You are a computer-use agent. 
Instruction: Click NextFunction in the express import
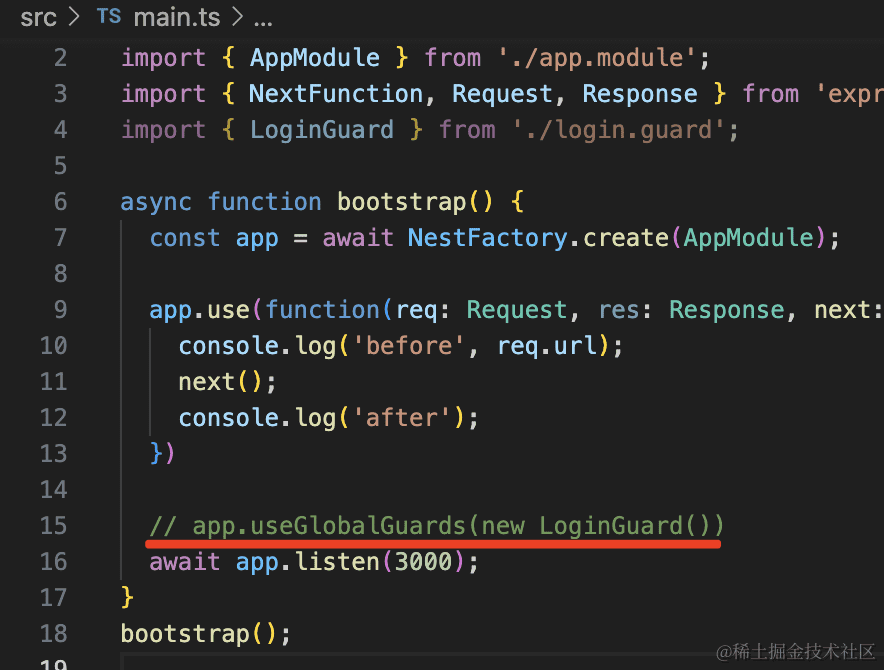pos(336,93)
